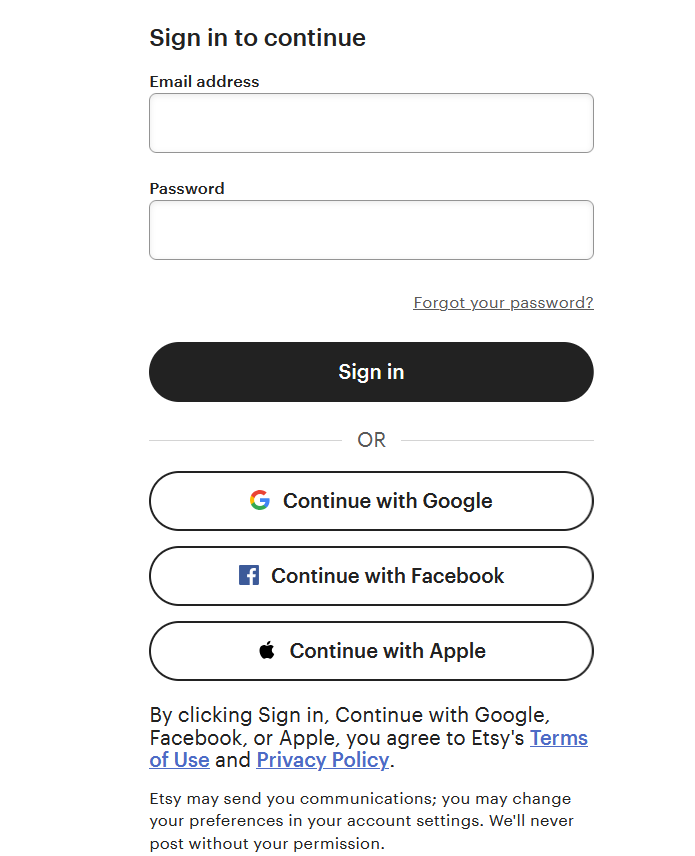Open the Privacy Policy link
The height and width of the screenshot is (856, 695).
tap(322, 760)
